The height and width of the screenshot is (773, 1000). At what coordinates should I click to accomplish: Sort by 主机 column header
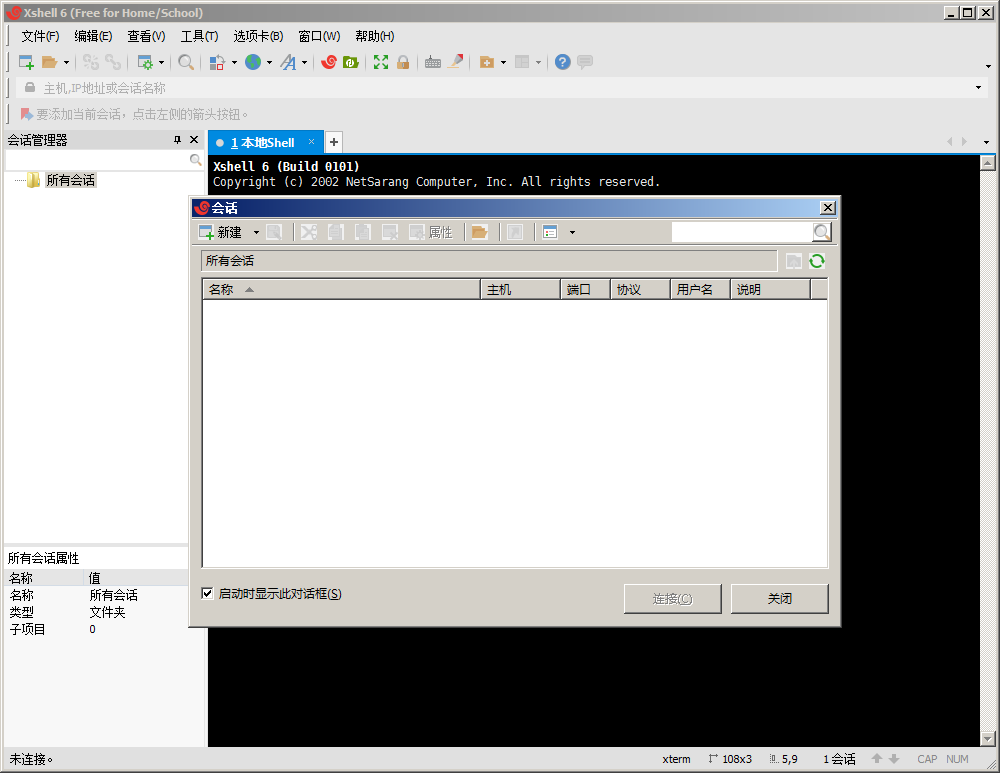[520, 290]
